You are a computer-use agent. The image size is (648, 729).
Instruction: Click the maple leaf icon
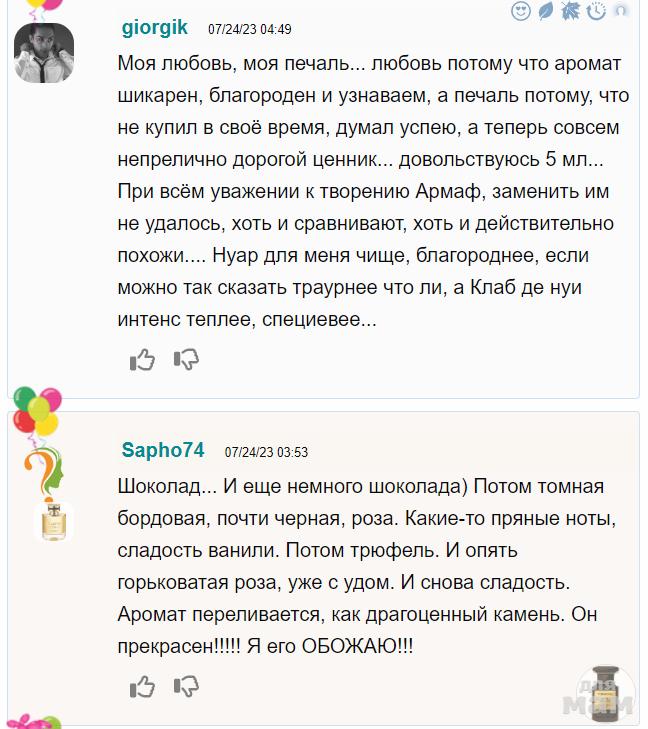(571, 11)
